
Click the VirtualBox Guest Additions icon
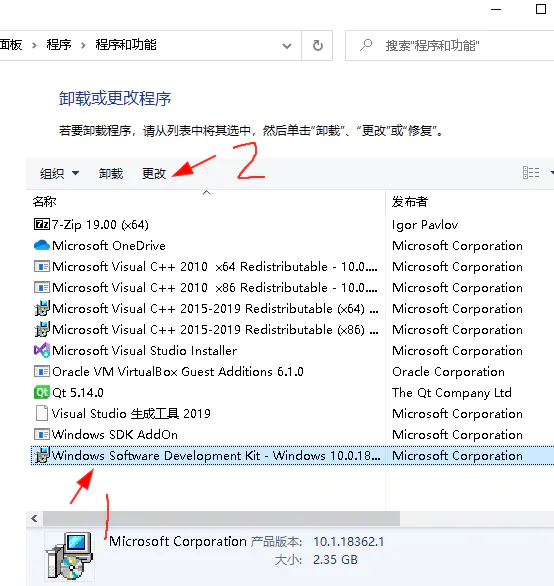(41, 371)
